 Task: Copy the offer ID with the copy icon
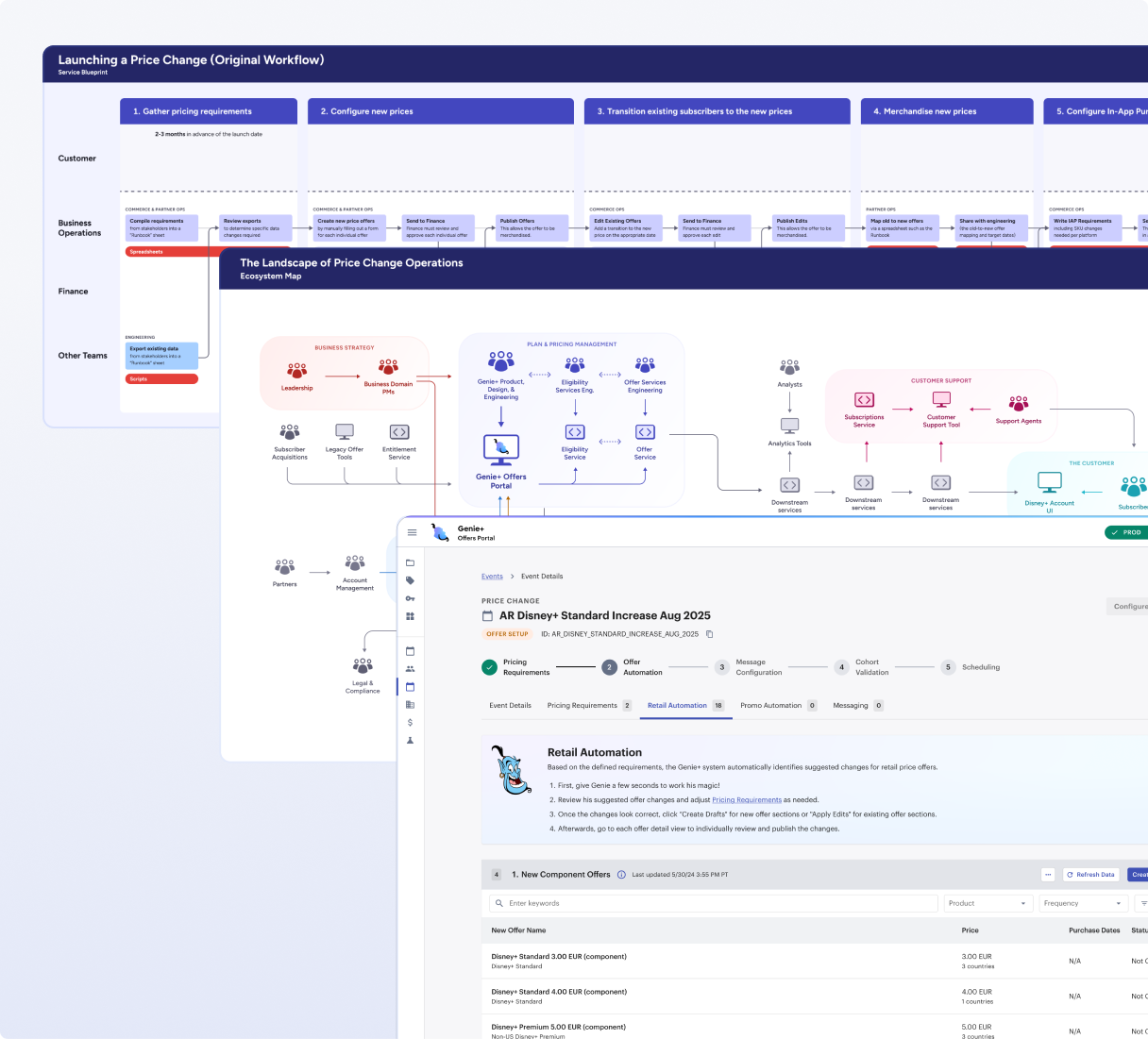(709, 633)
